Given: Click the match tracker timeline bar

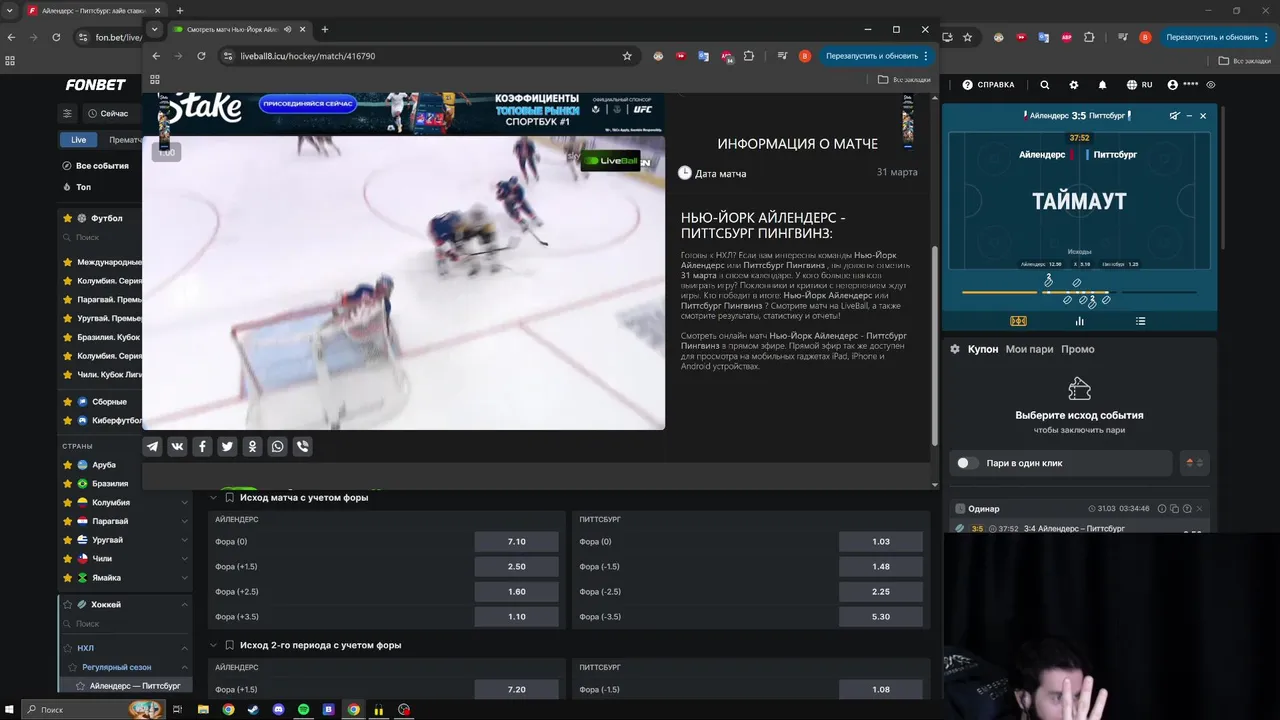Looking at the screenshot, I should (1079, 292).
